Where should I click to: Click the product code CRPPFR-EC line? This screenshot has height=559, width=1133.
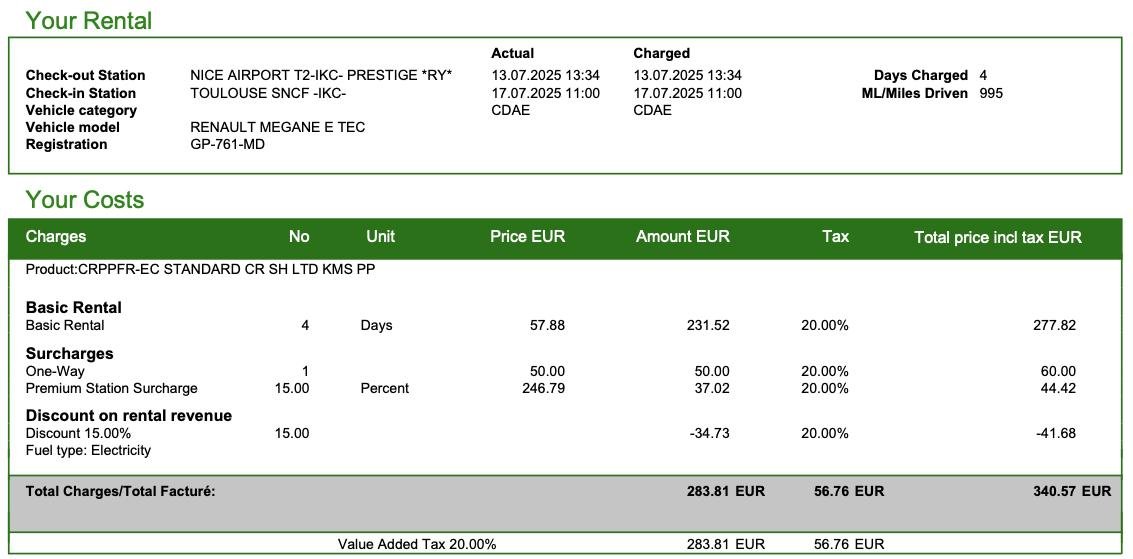[200, 269]
